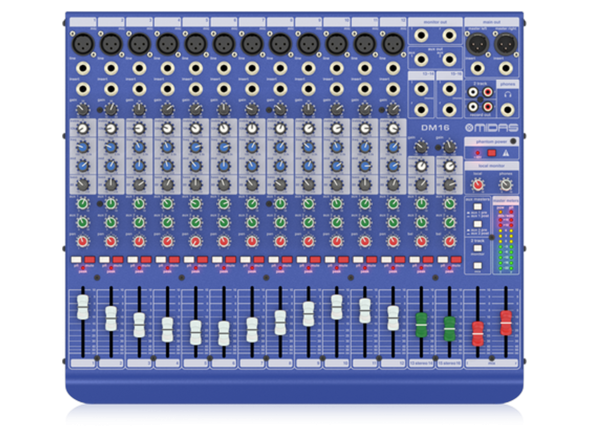The height and width of the screenshot is (441, 589).
Task: Click record out white RCA jack
Action: pos(473,107)
